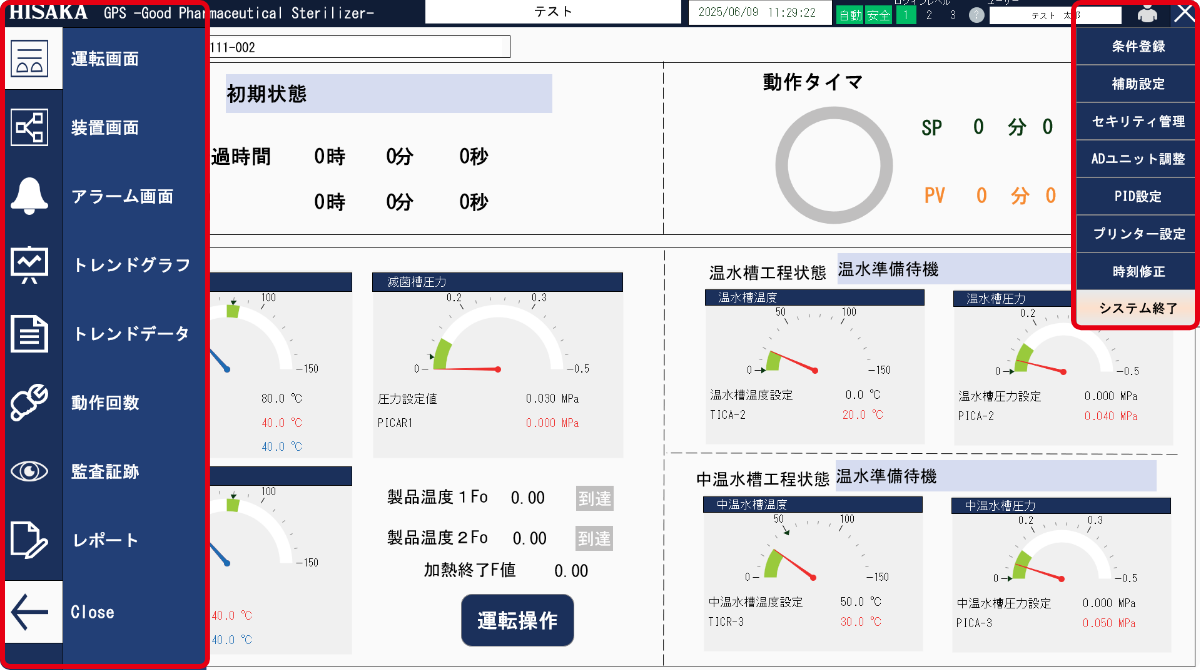This screenshot has width=1200, height=670.
Task: Toggle the green 安全 status indicator
Action: [878, 16]
